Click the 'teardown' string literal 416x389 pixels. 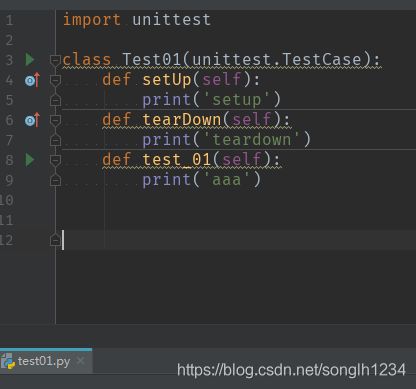(252, 140)
